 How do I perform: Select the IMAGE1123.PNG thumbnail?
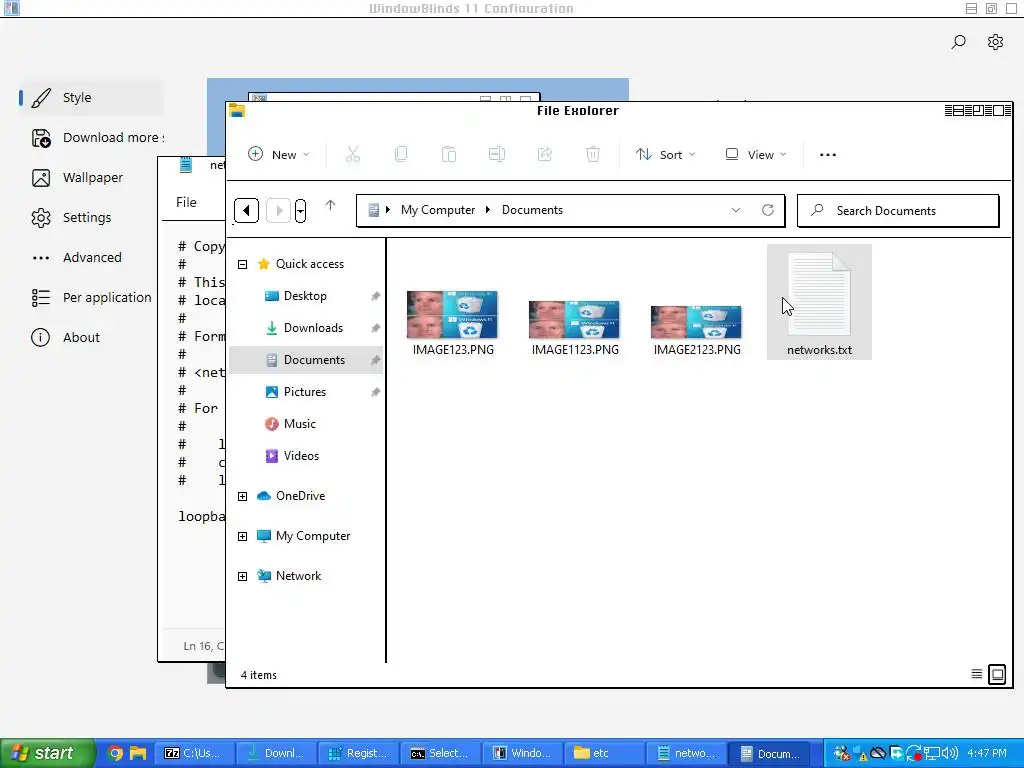(x=575, y=320)
